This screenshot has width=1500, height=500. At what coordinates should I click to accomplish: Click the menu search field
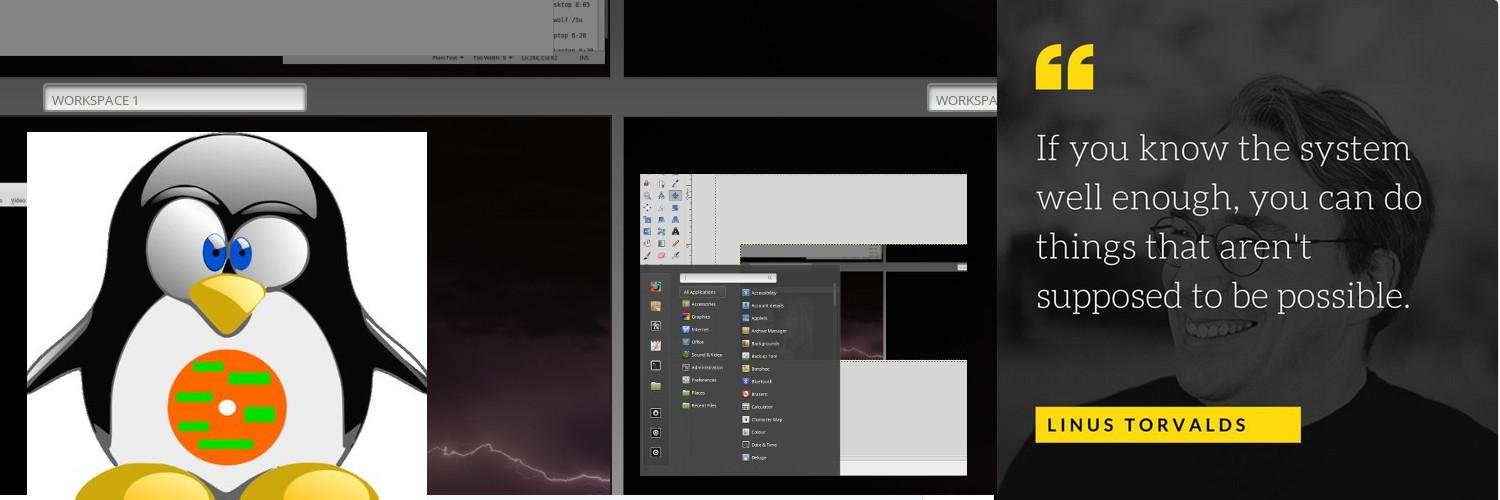(728, 278)
